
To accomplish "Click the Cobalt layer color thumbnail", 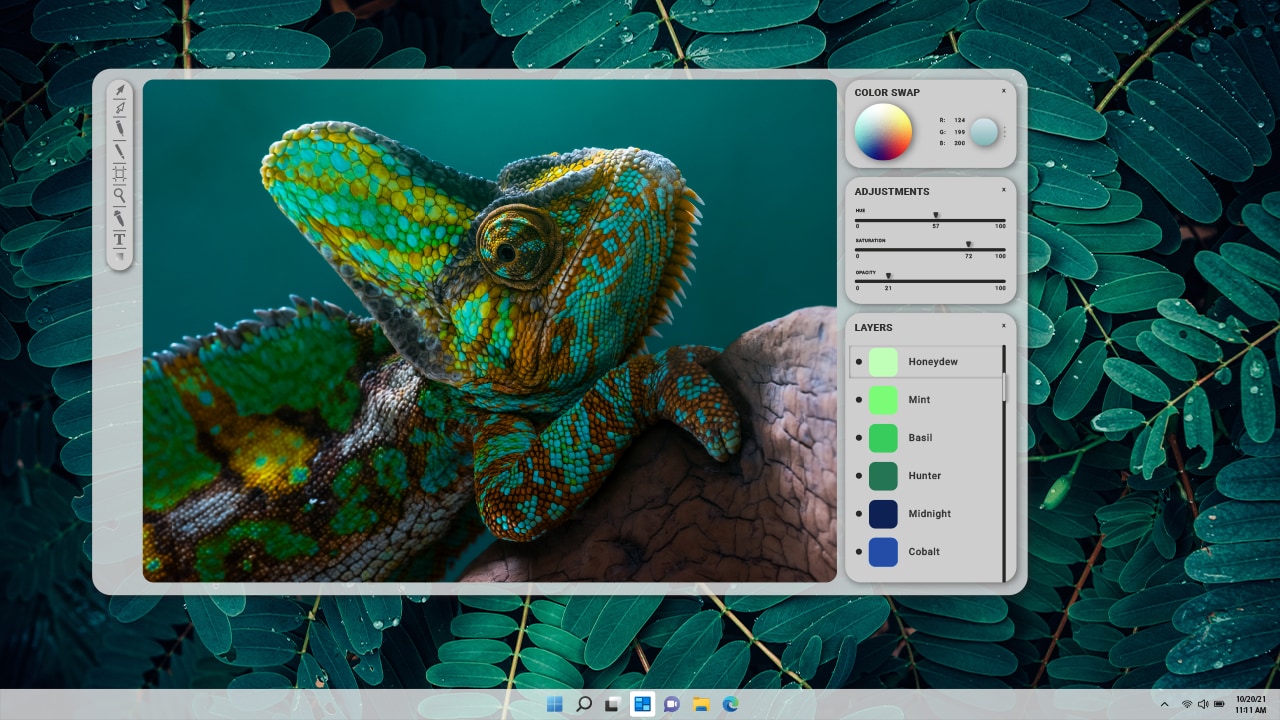I will click(883, 552).
